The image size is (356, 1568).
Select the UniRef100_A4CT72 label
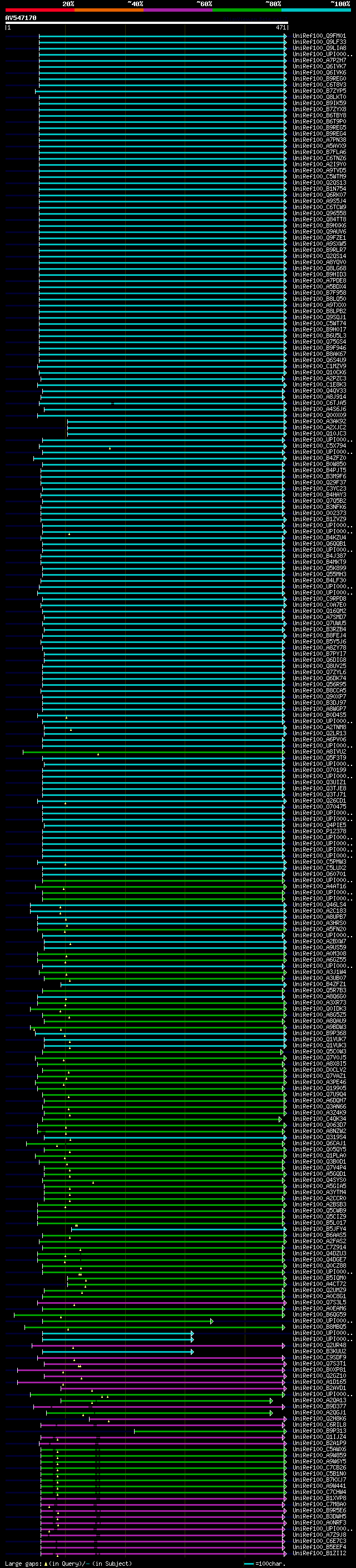[x=319, y=1284]
